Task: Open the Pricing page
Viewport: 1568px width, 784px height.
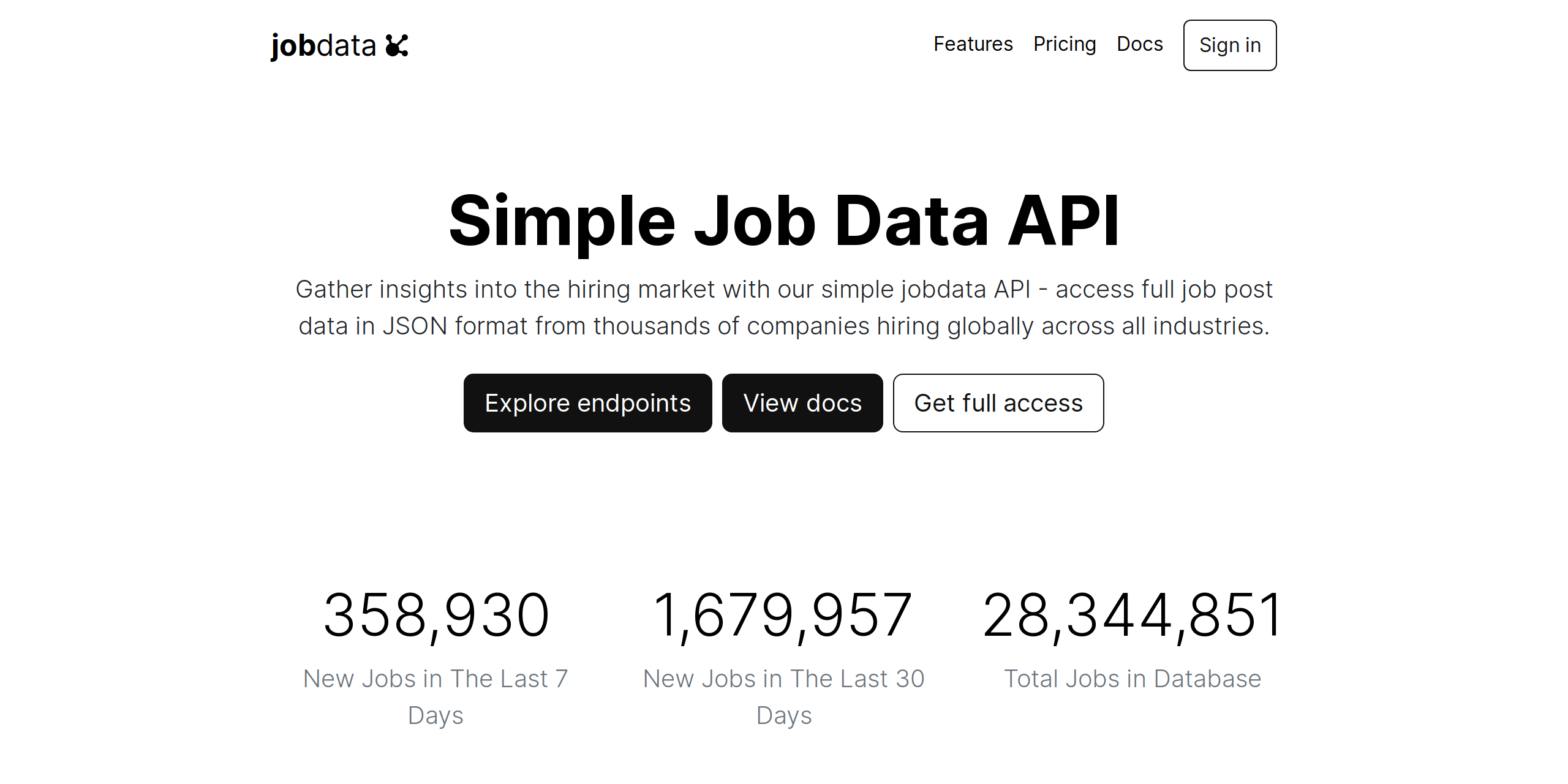Action: (x=1065, y=44)
